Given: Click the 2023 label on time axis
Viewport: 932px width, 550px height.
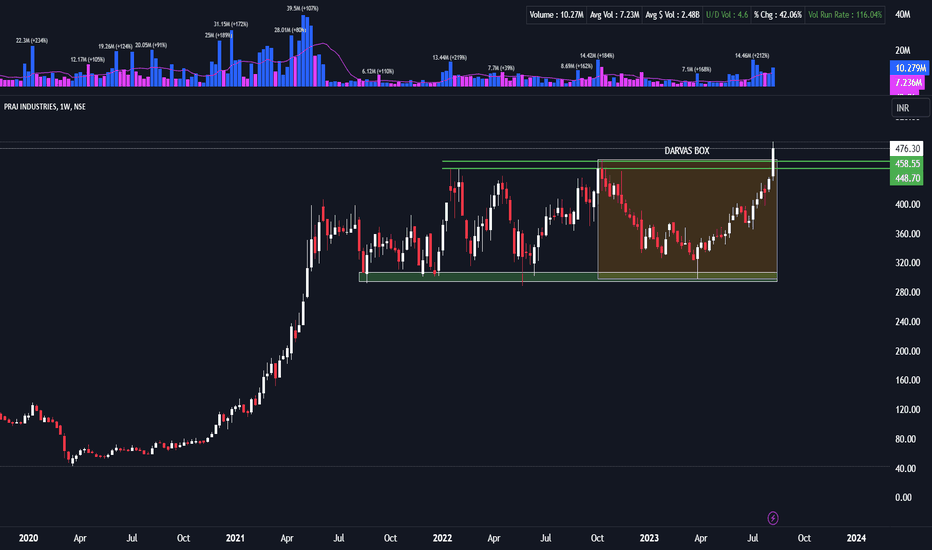Looking at the screenshot, I should coord(649,538).
